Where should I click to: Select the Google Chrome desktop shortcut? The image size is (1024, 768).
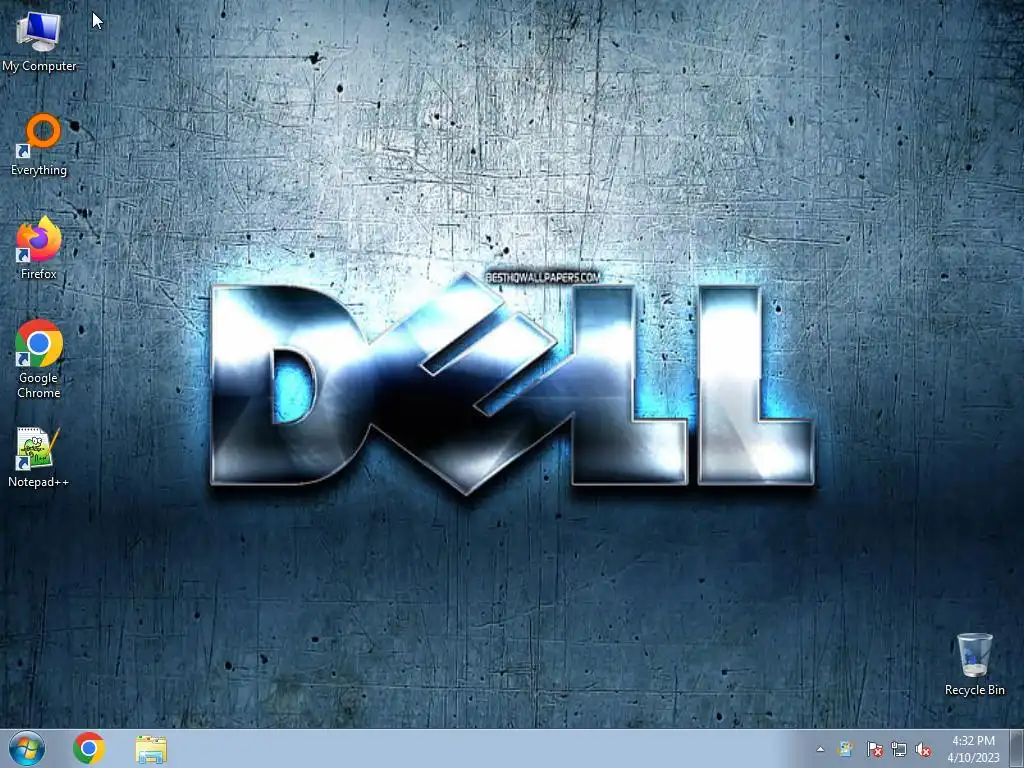tap(39, 359)
